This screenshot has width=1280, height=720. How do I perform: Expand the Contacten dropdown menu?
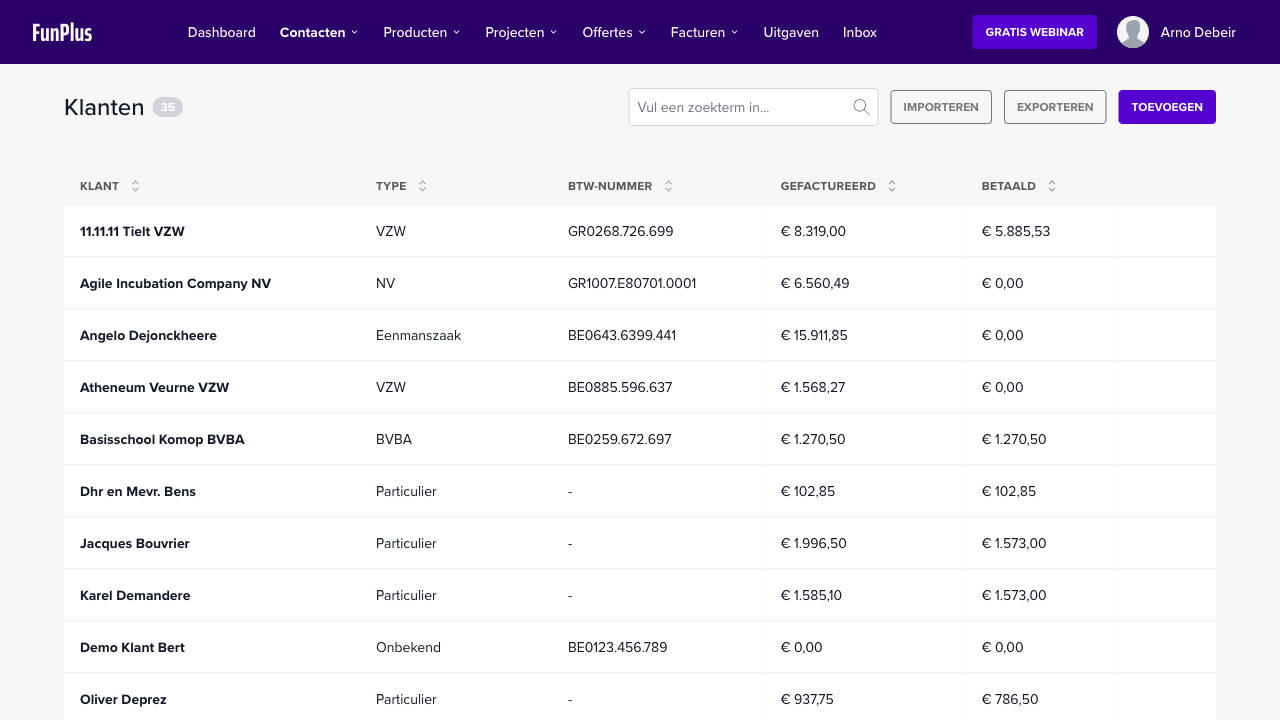[319, 32]
